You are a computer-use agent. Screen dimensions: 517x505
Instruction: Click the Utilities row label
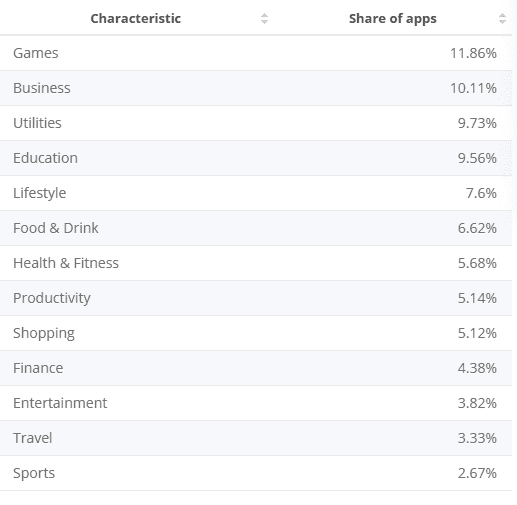pos(37,123)
